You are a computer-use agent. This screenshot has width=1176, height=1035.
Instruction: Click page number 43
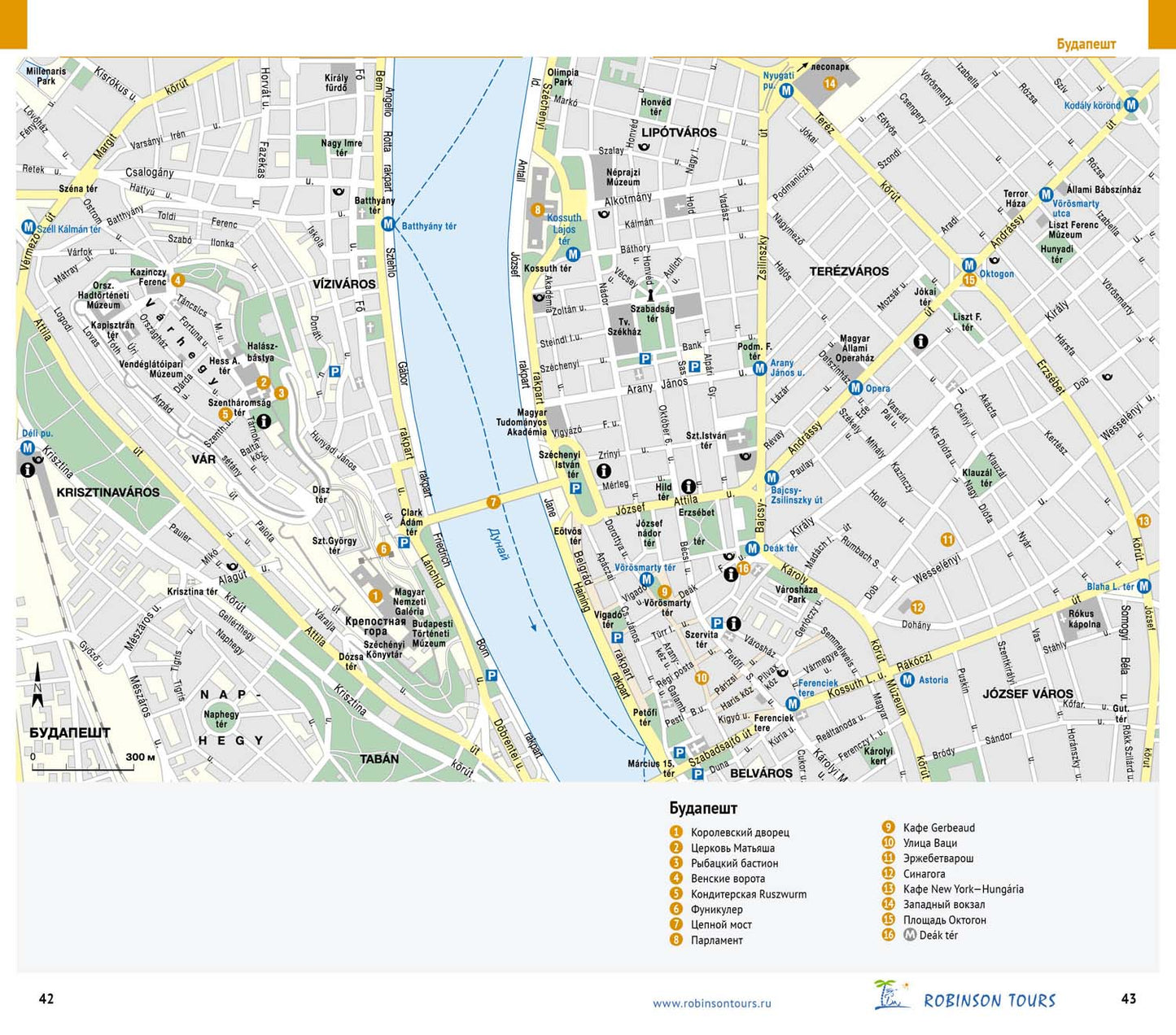(x=1128, y=998)
